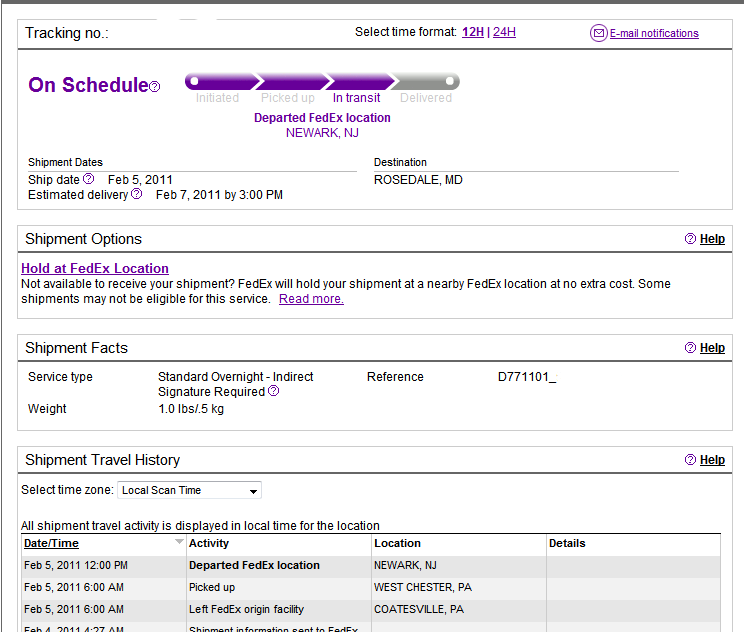This screenshot has height=632, width=744.
Task: Open the Hold at FedEx Location link
Action: coord(95,268)
